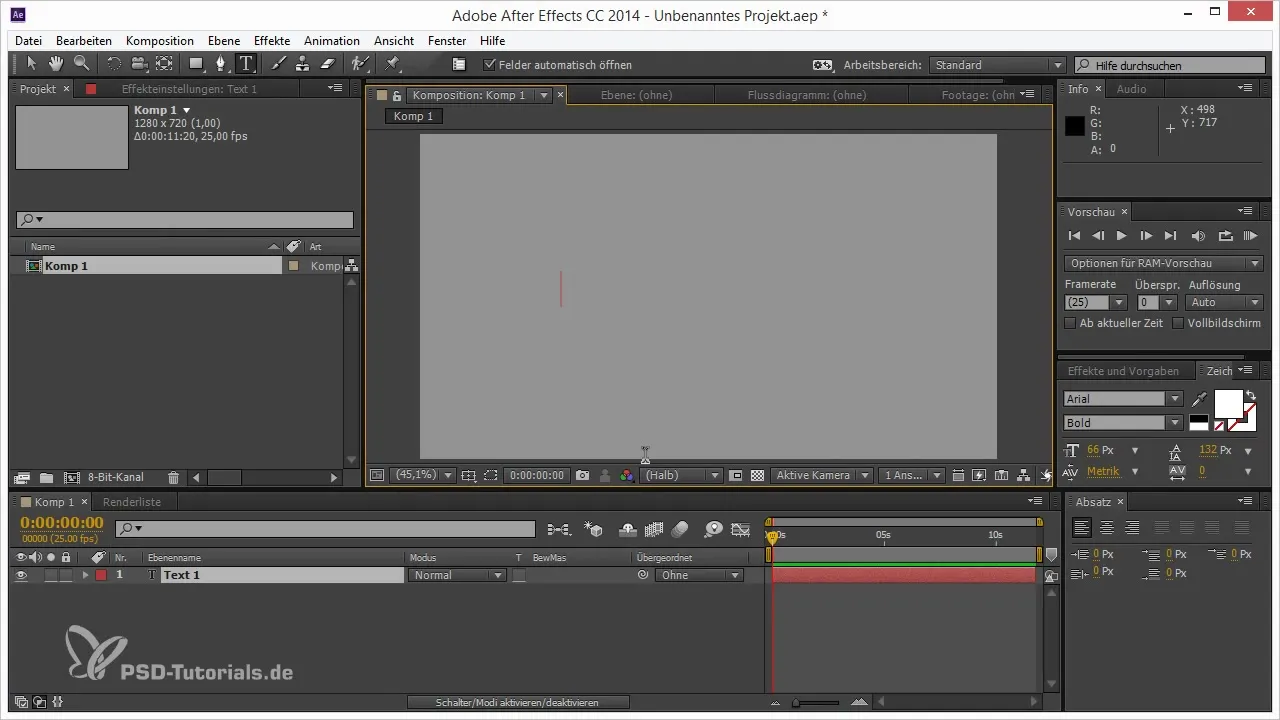Select the Eraser tool
This screenshot has width=1280, height=720.
[328, 64]
